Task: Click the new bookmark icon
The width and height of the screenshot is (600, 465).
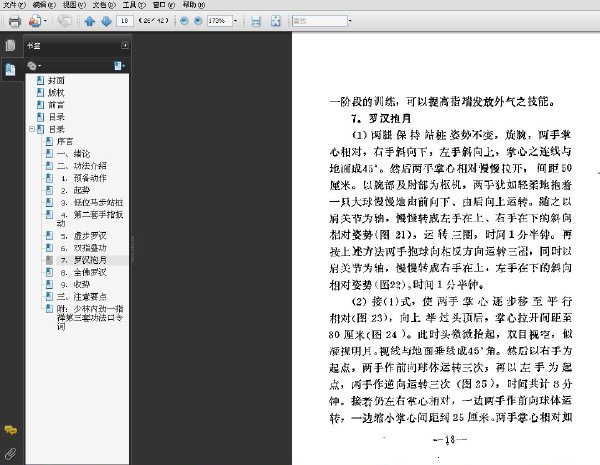Action: (119, 66)
